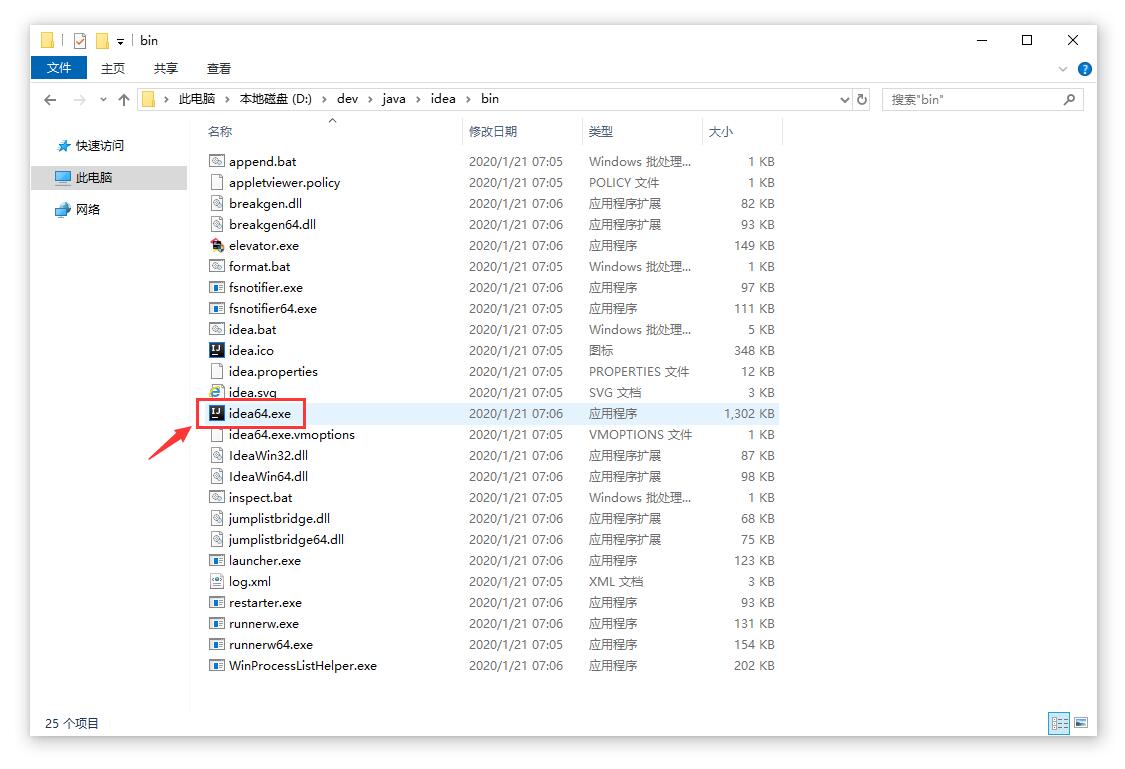This screenshot has height=769, width=1125.
Task: Expand the chevron after '本地磁盘 (D:)'
Action: point(324,99)
